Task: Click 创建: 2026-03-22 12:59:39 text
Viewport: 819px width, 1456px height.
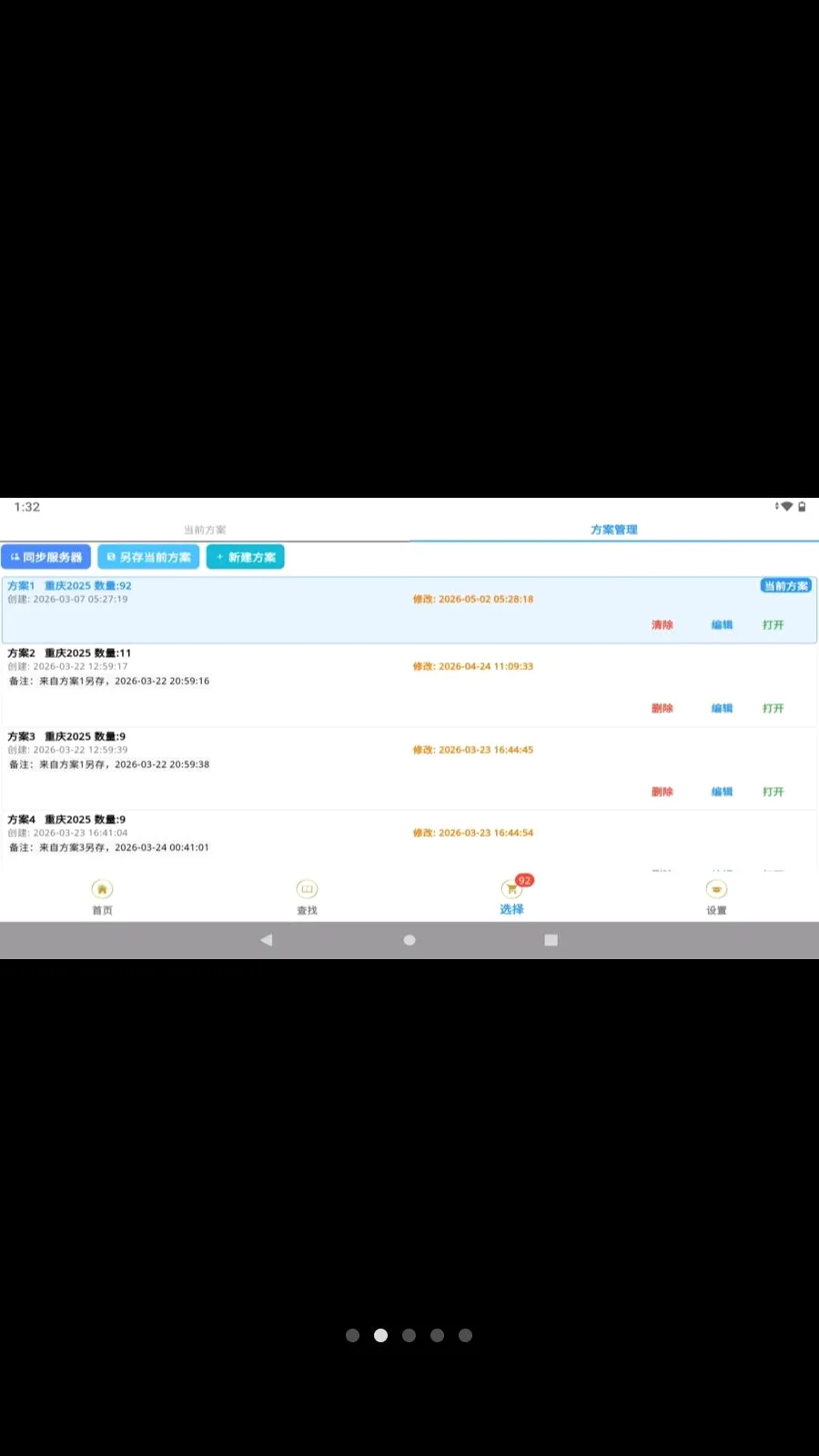Action: pyautogui.click(x=67, y=750)
